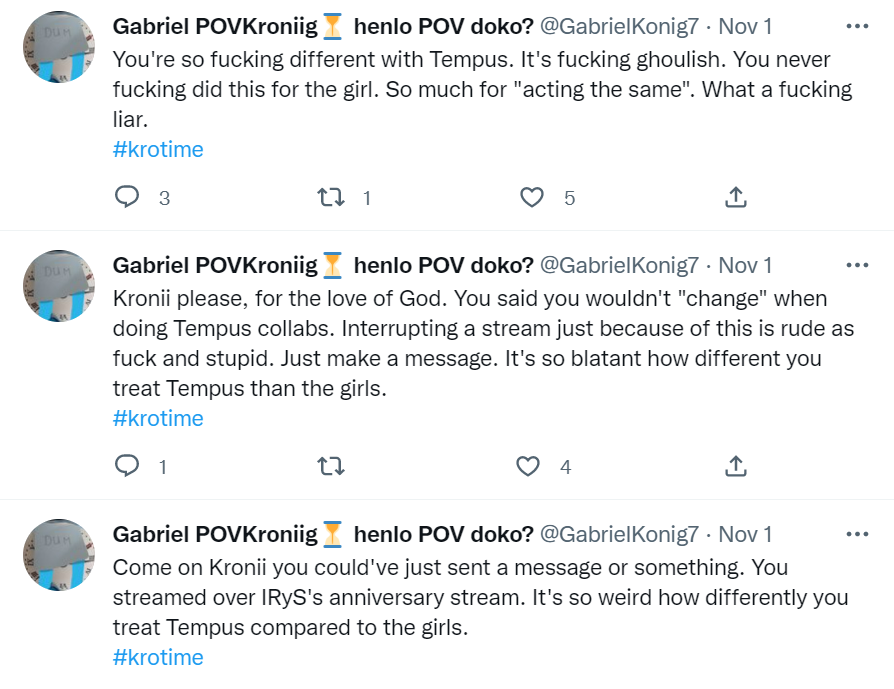Open #krotime hashtag in the second tweet
The image size is (894, 689).
click(158, 418)
